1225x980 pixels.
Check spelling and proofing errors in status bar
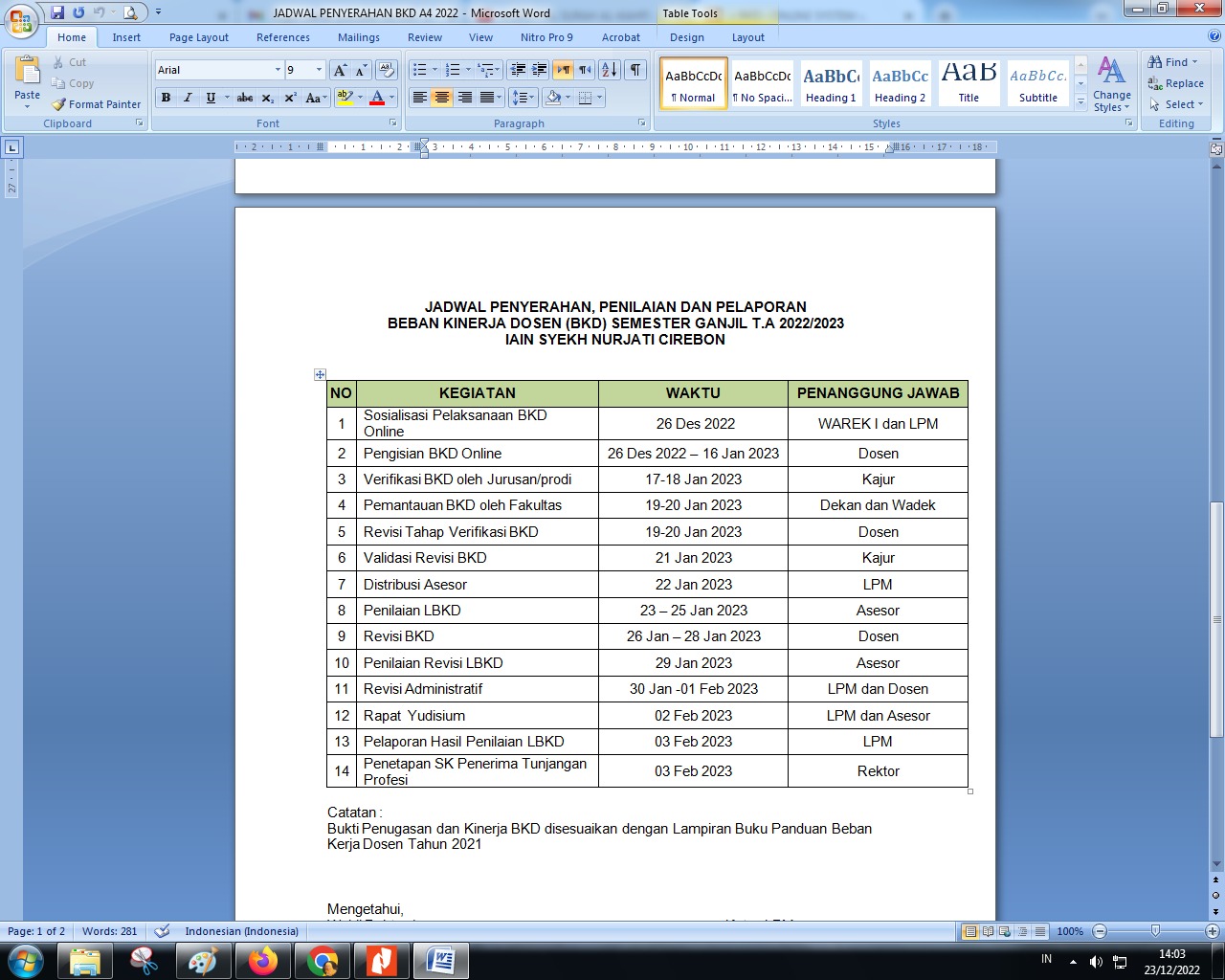pos(163,931)
